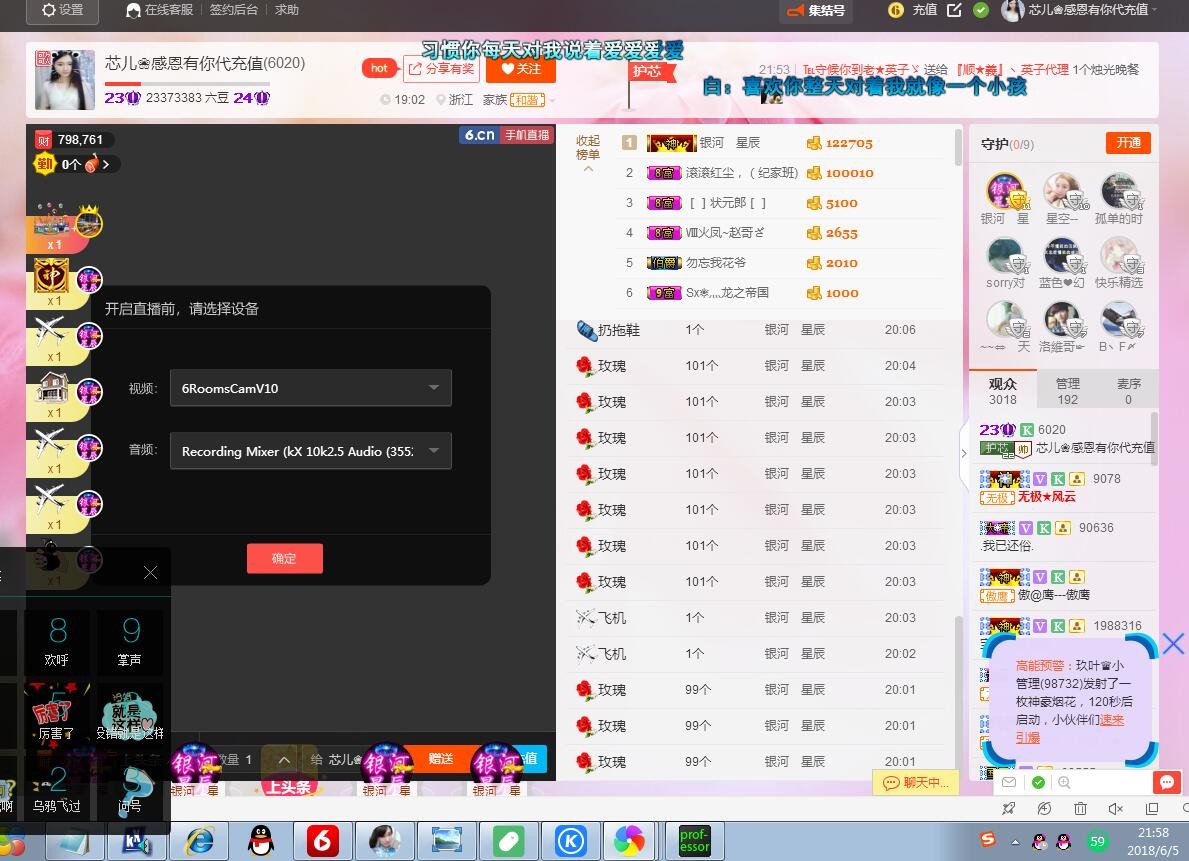Click the 上头条 badge
Image resolution: width=1189 pixels, height=861 pixels.
pyautogui.click(x=288, y=787)
